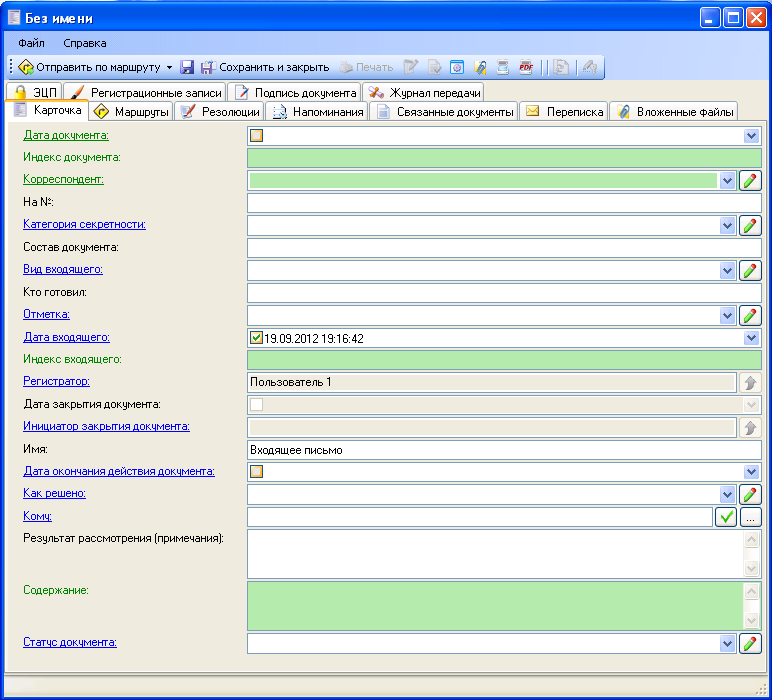Click scrollbar of Результат рассмотрения text area
772x700 pixels.
752,553
